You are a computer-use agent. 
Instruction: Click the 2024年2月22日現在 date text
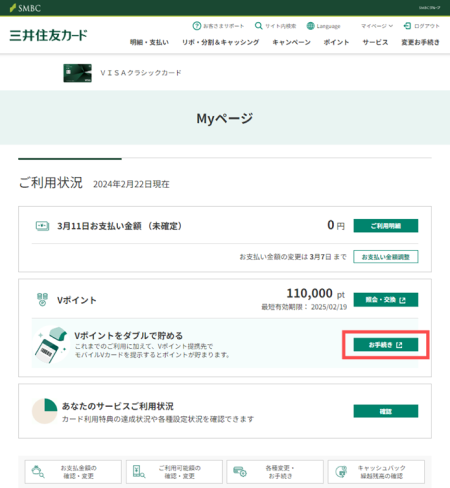[131, 184]
